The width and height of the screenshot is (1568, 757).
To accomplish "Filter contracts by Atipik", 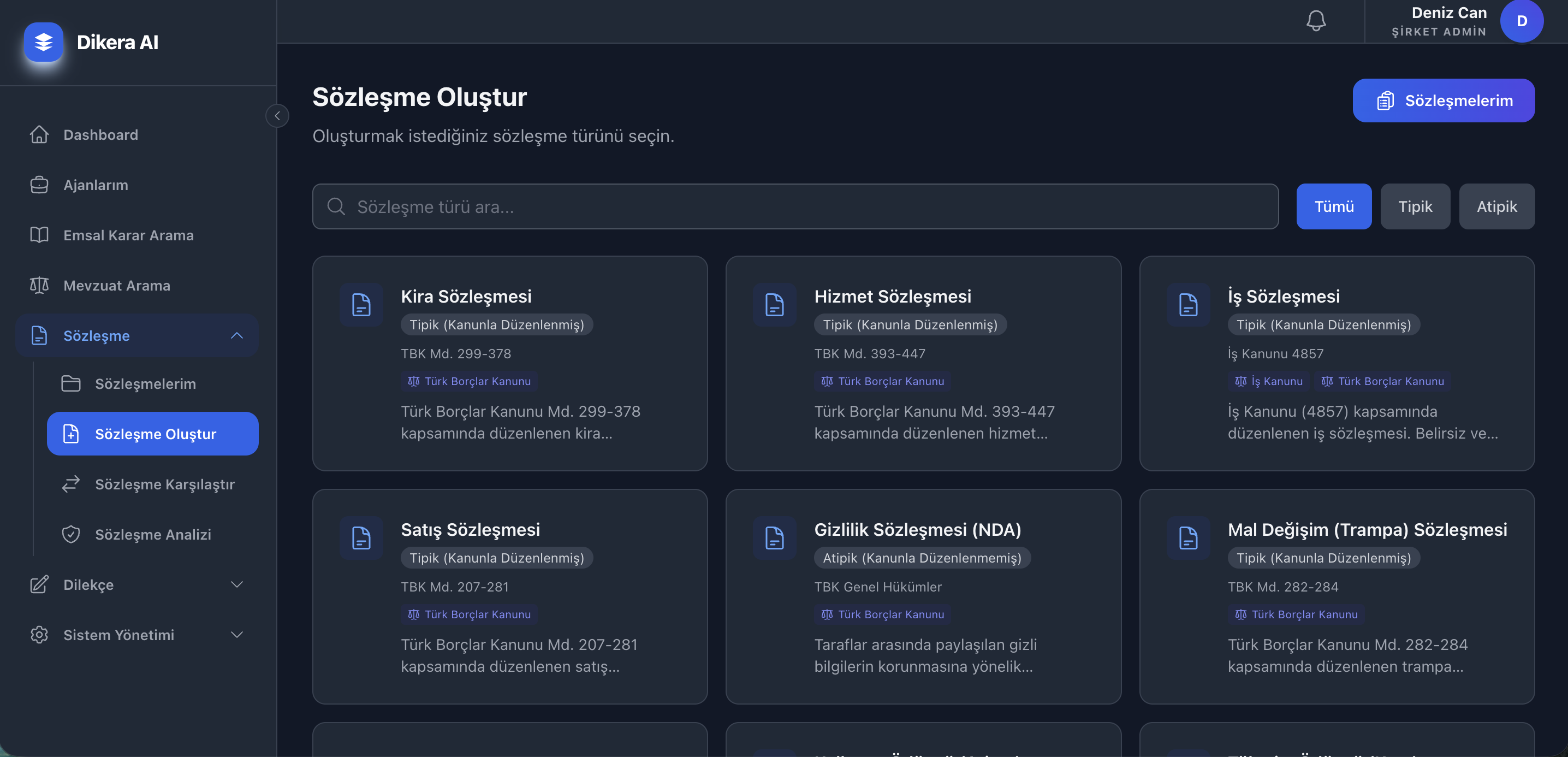I will [1496, 206].
